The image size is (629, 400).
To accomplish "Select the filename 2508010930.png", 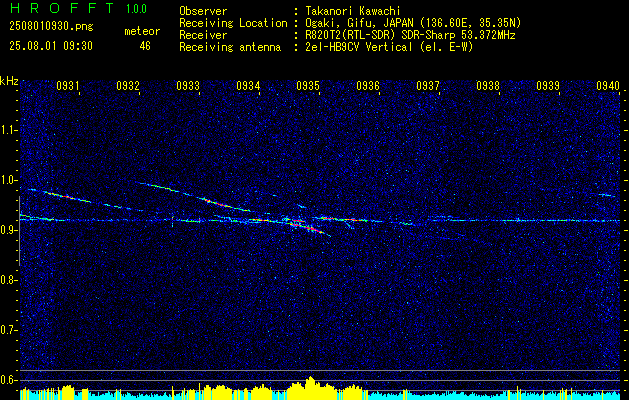I will tap(51, 27).
